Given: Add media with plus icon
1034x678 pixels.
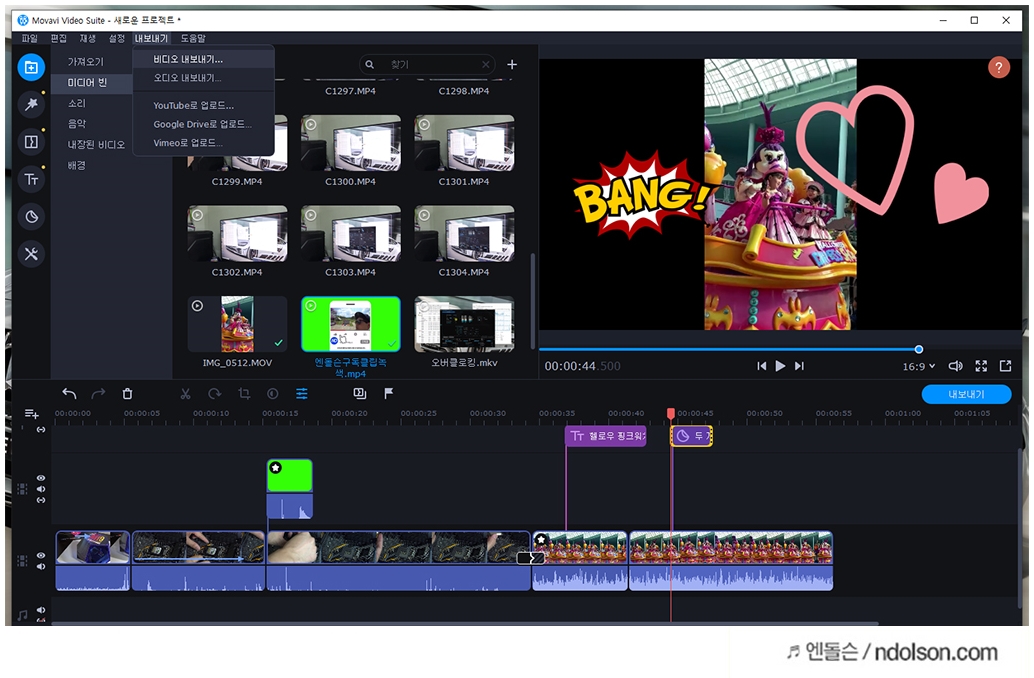Looking at the screenshot, I should point(512,65).
